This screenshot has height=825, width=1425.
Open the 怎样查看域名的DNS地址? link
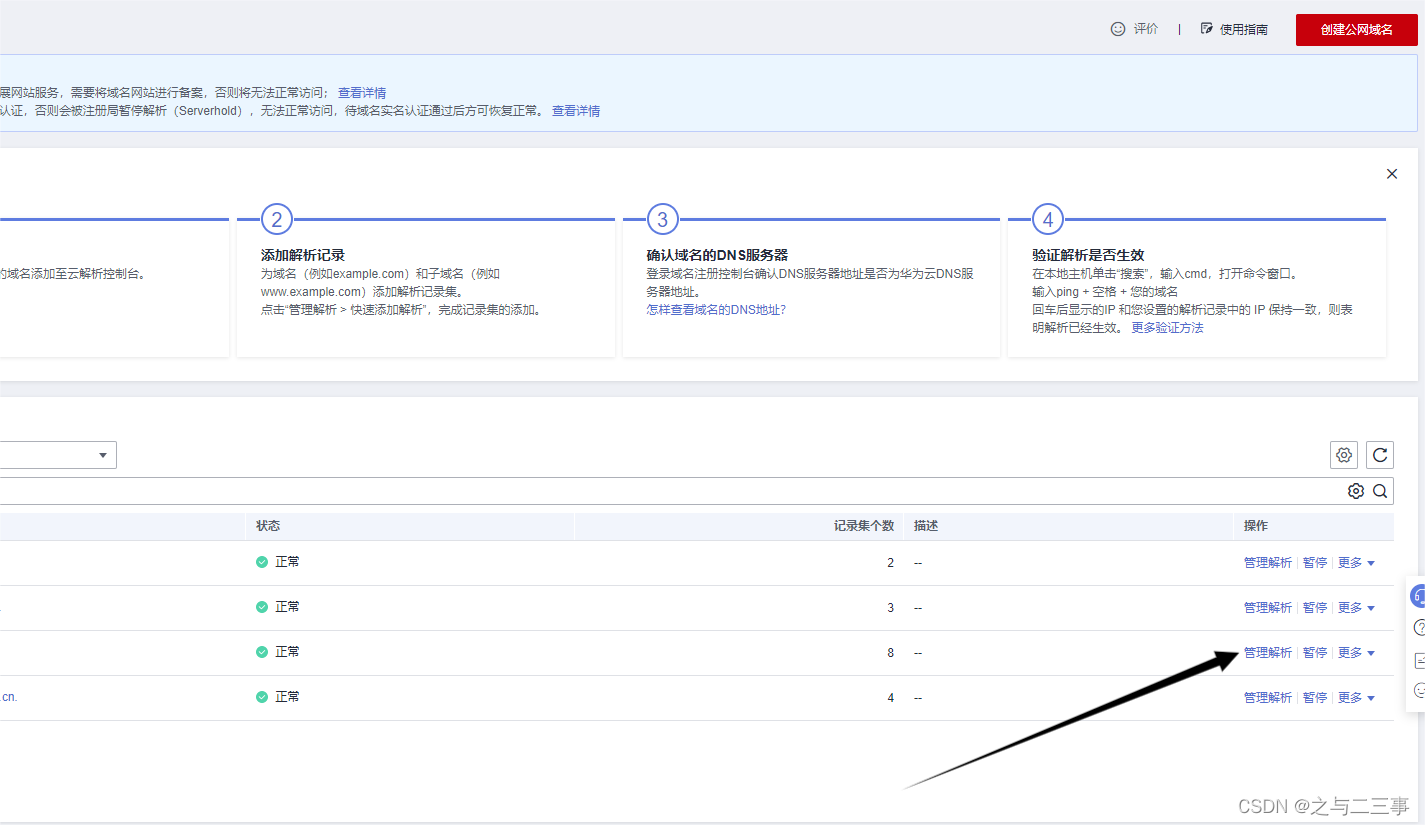pyautogui.click(x=716, y=310)
